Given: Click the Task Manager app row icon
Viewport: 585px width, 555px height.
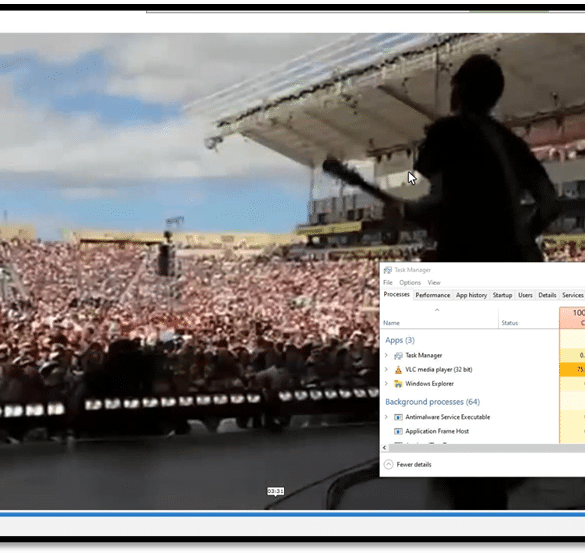Looking at the screenshot, I should [398, 355].
